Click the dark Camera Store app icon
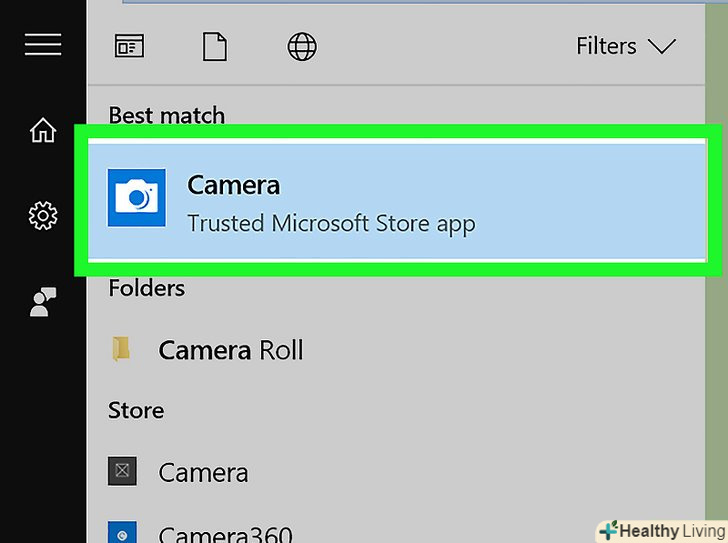The image size is (728, 543). [x=122, y=472]
